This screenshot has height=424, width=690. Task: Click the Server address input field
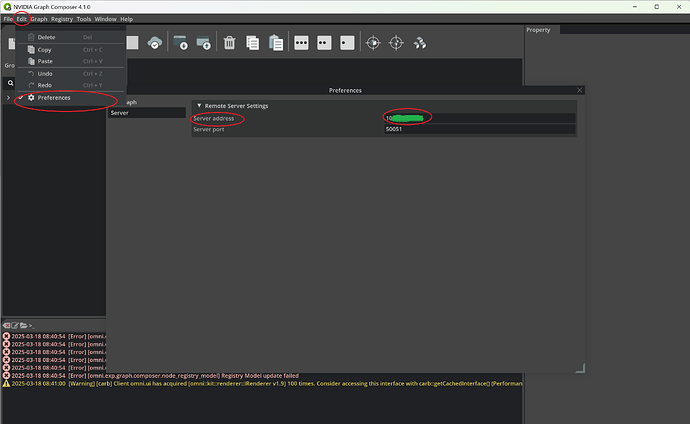[480, 118]
